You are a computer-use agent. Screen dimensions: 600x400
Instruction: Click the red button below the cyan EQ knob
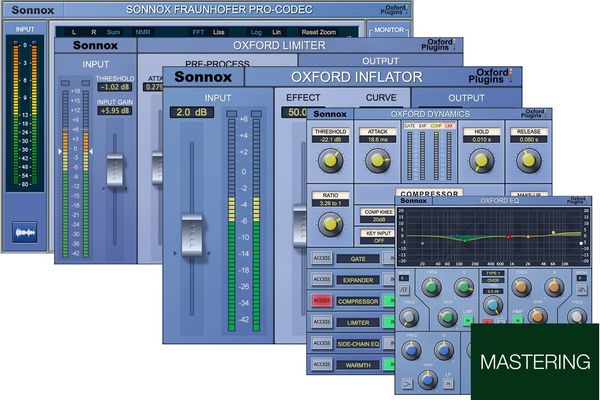pos(487,321)
